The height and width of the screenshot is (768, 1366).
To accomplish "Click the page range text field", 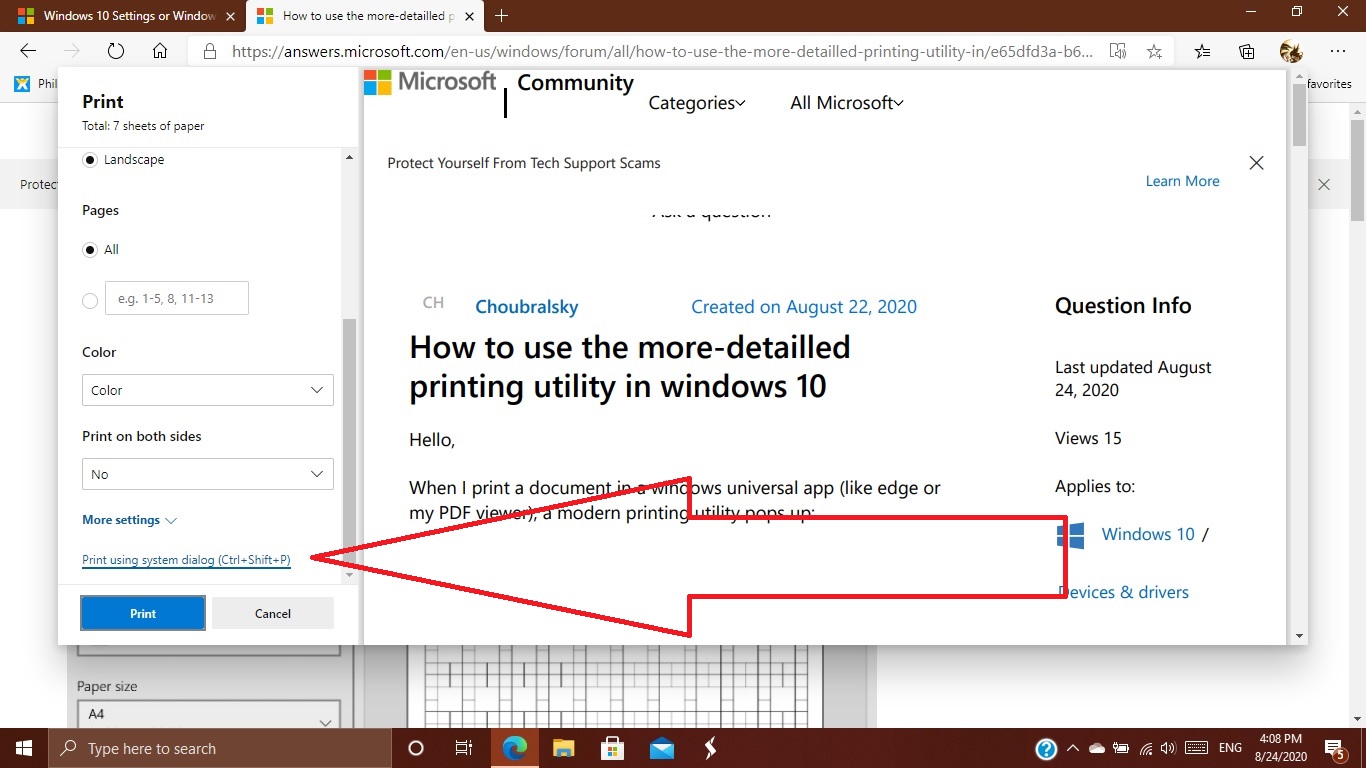I will click(x=177, y=298).
